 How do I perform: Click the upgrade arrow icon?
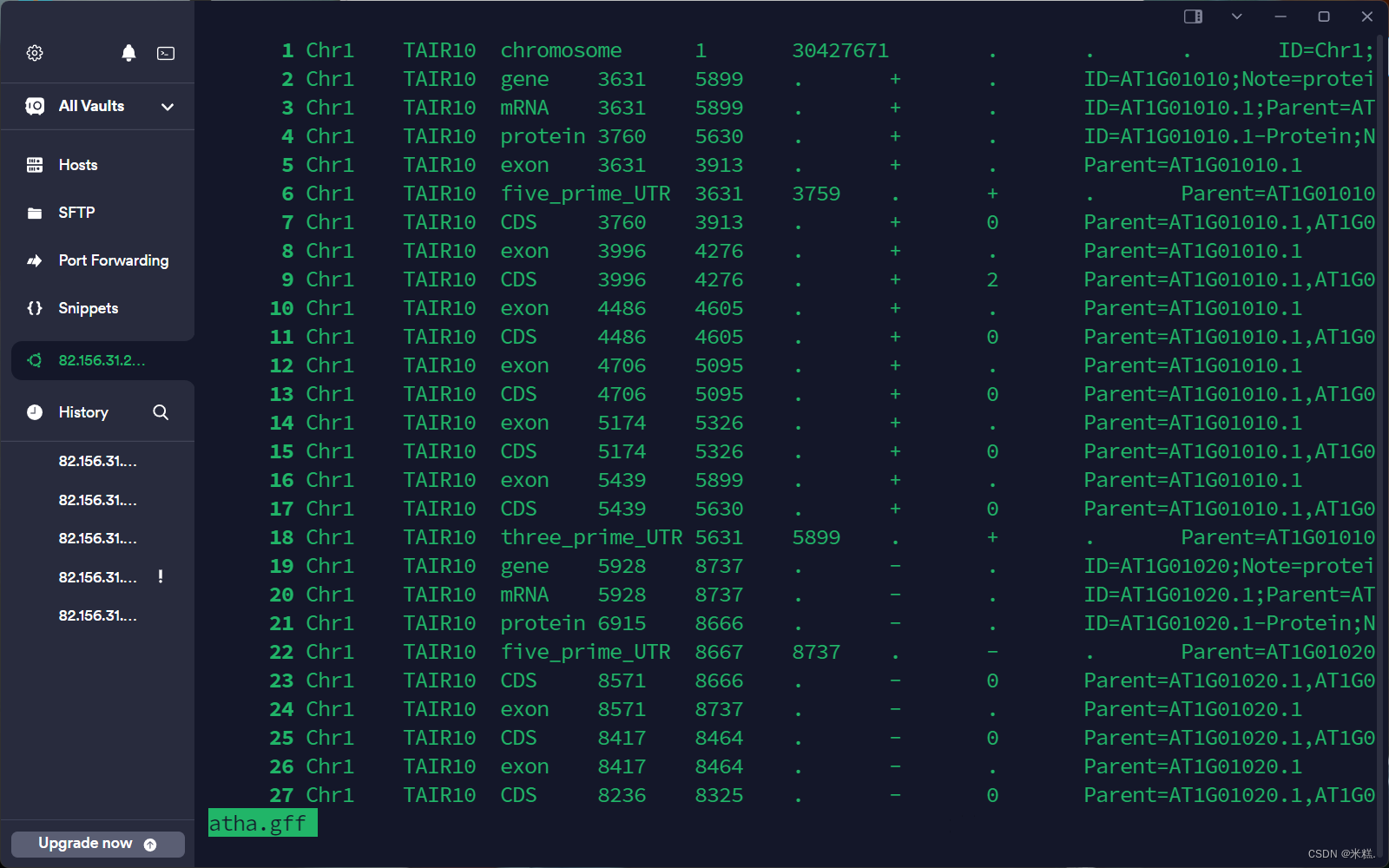tap(150, 845)
